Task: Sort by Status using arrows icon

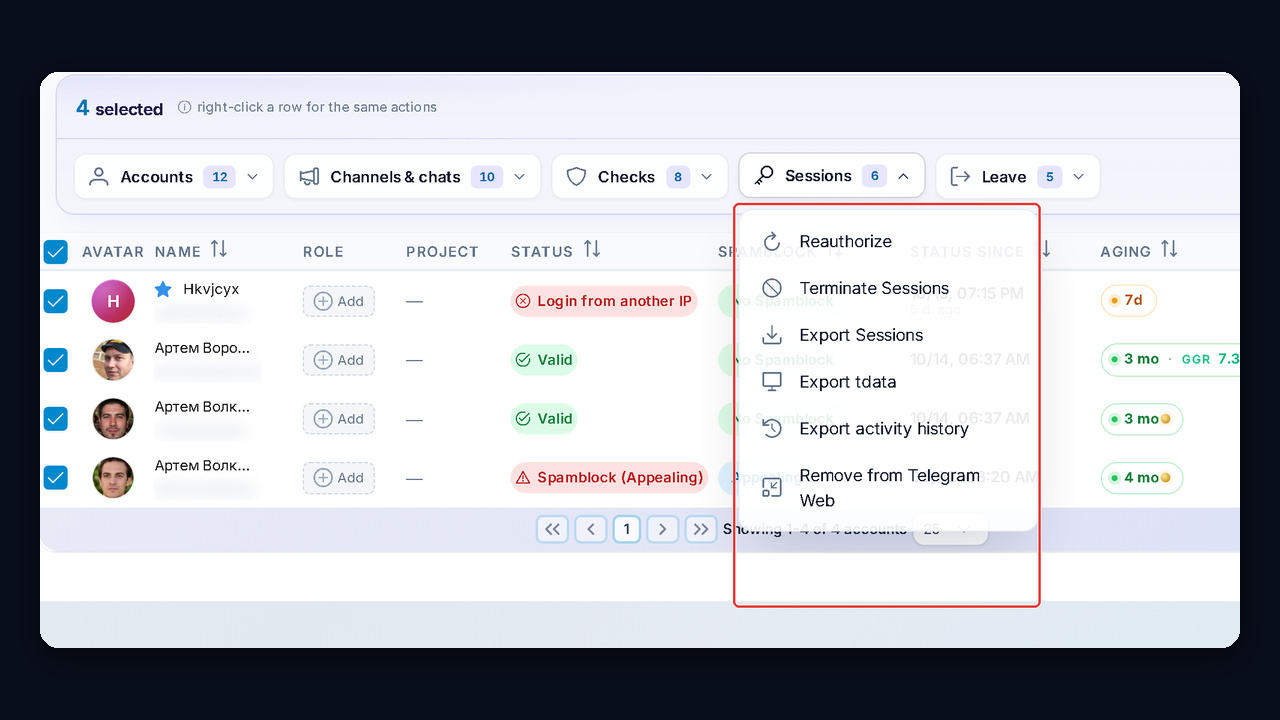Action: click(592, 250)
